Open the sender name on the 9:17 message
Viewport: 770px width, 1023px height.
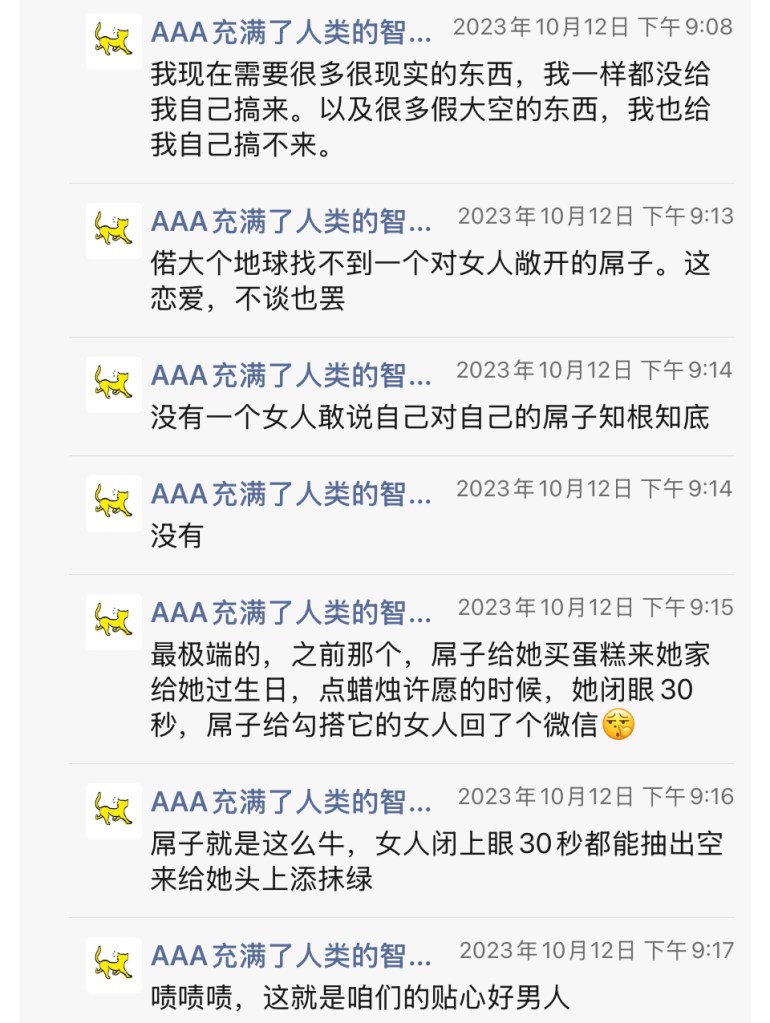291,956
